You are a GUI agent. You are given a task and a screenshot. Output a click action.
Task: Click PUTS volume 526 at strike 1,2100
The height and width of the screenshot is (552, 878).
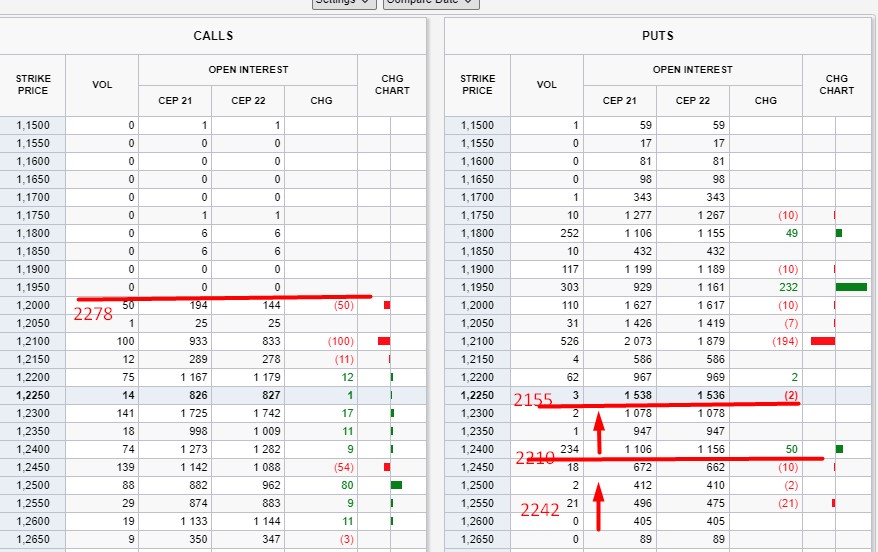pos(569,341)
